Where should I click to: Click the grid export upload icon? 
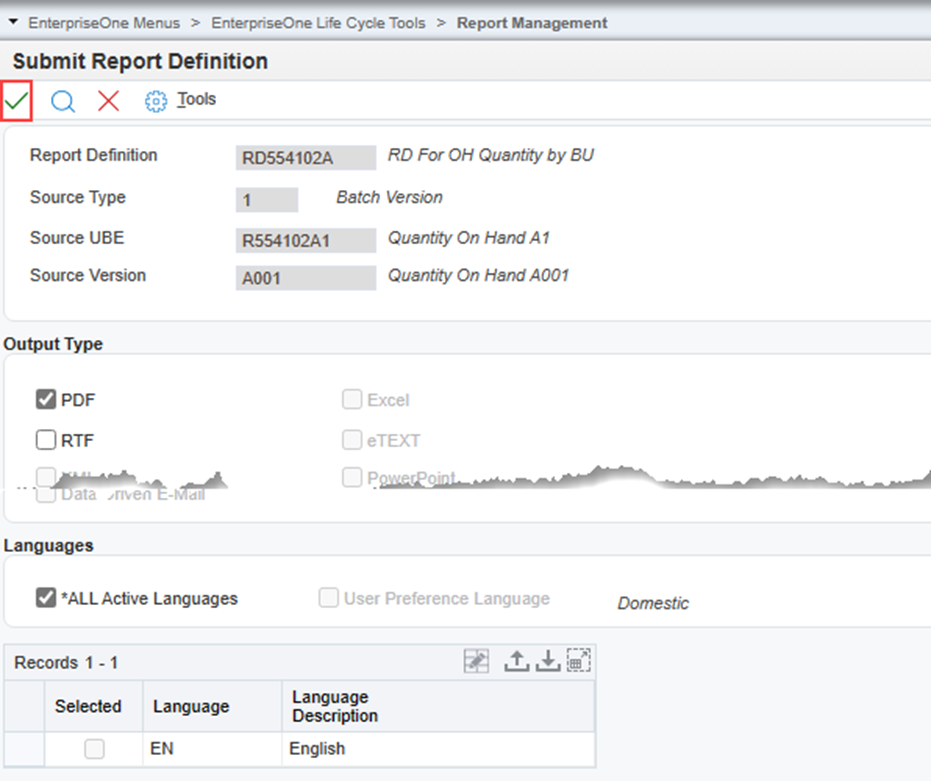click(517, 661)
